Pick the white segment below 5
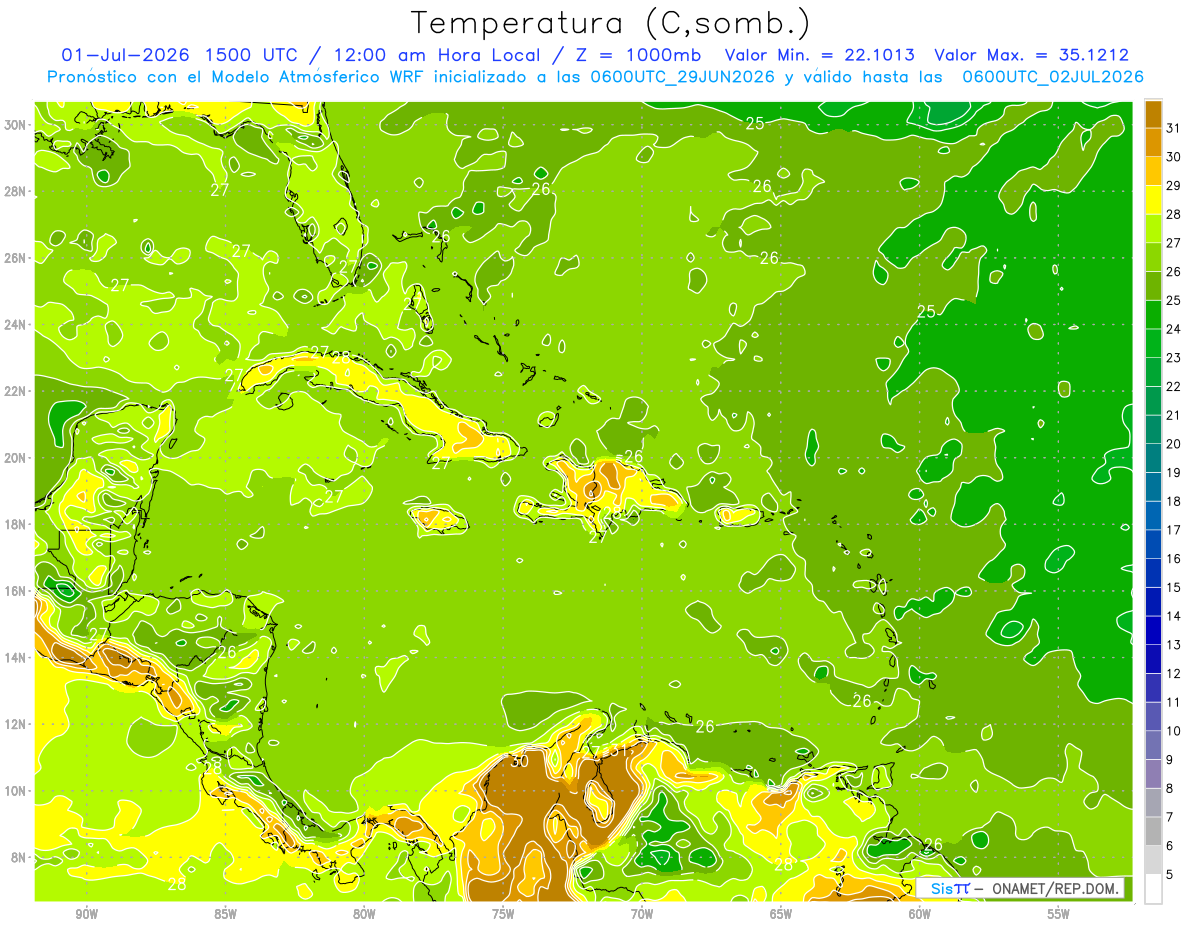The height and width of the screenshot is (927, 1200). coord(1153,889)
